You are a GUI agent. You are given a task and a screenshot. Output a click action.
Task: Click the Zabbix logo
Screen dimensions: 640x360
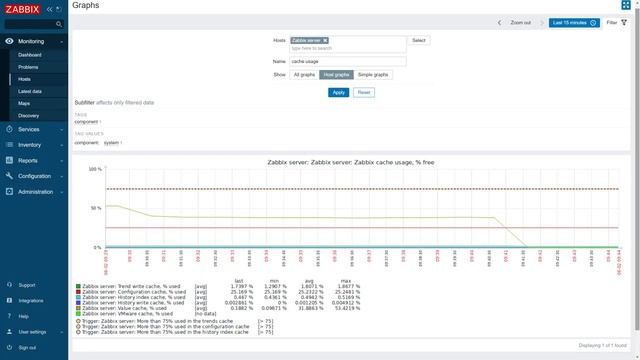coord(22,9)
